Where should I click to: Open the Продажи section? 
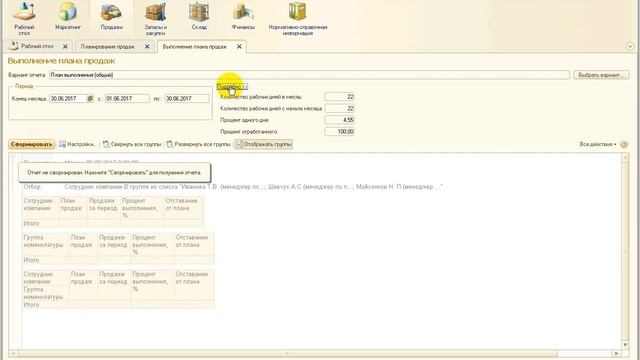(x=111, y=16)
